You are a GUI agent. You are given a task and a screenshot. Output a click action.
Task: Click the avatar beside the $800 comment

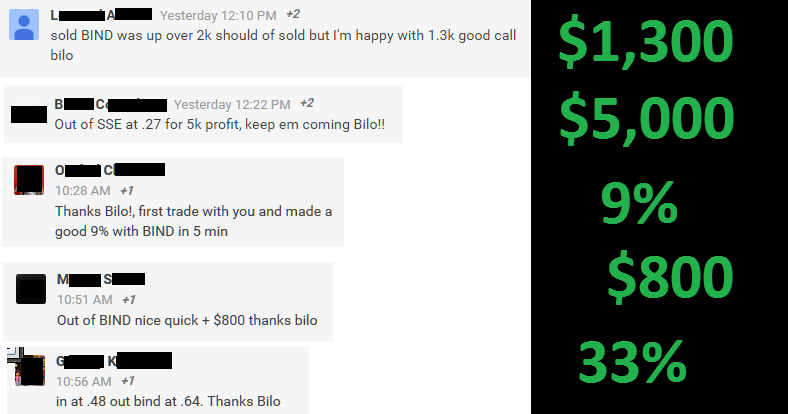coord(31,289)
